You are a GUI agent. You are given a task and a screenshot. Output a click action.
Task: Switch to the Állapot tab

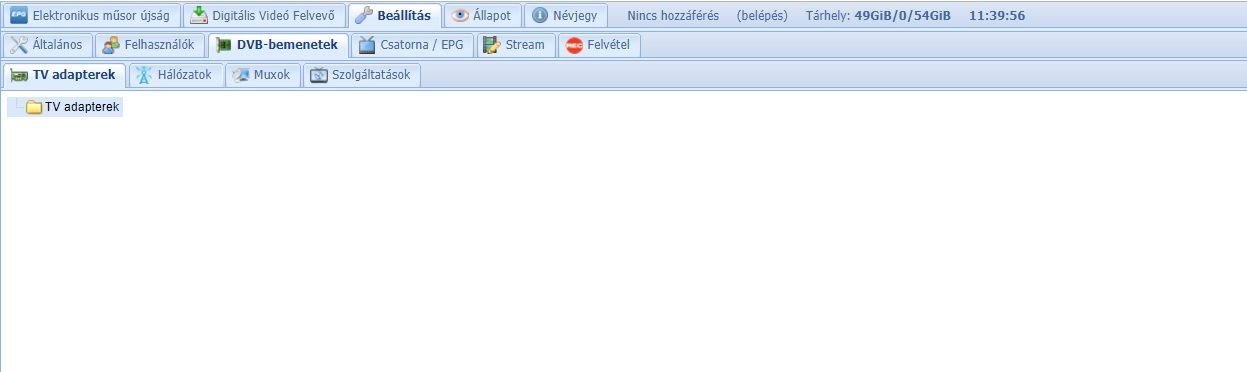482,15
